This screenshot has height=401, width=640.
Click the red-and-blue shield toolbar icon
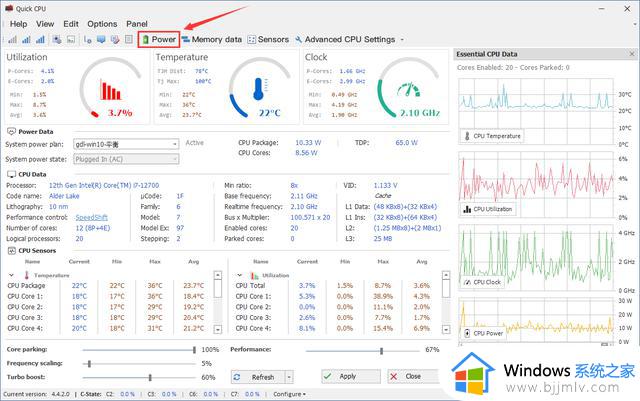point(115,40)
